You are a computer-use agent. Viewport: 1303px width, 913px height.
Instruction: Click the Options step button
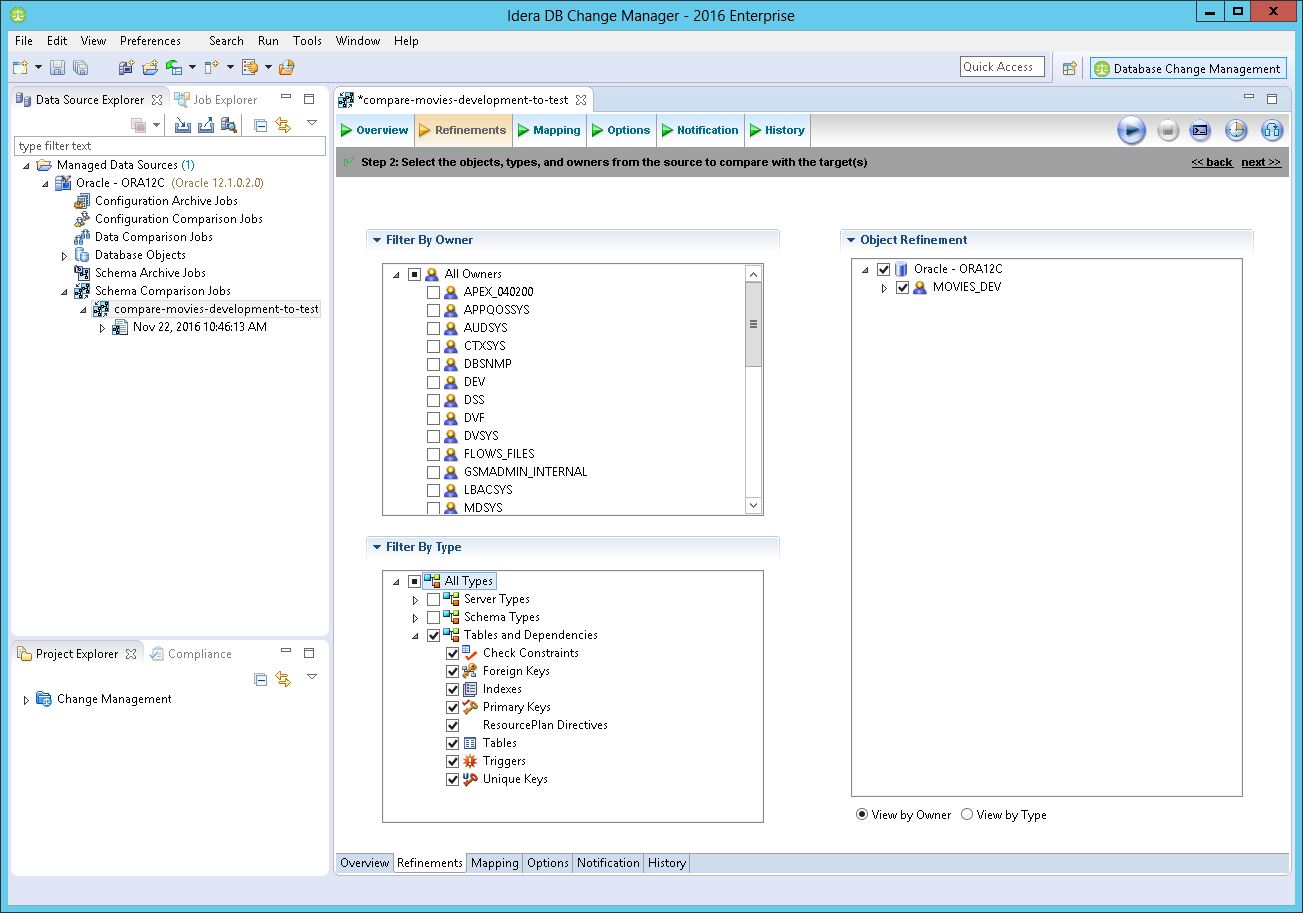pyautogui.click(x=620, y=130)
